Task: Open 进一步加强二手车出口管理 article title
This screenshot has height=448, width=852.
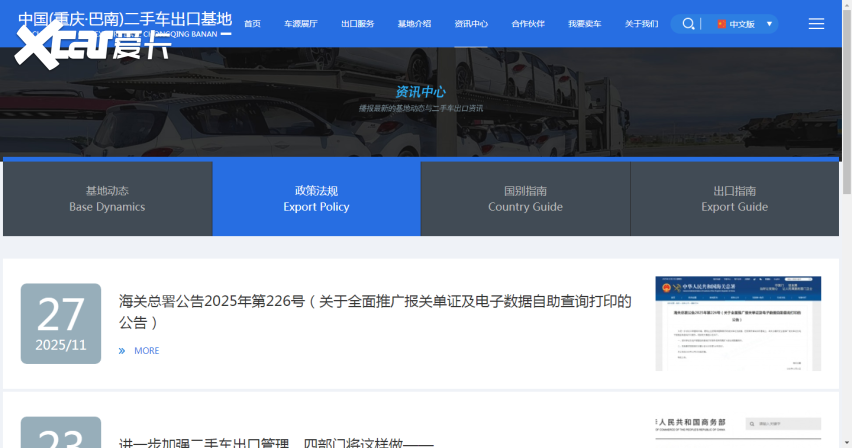Action: (x=276, y=443)
